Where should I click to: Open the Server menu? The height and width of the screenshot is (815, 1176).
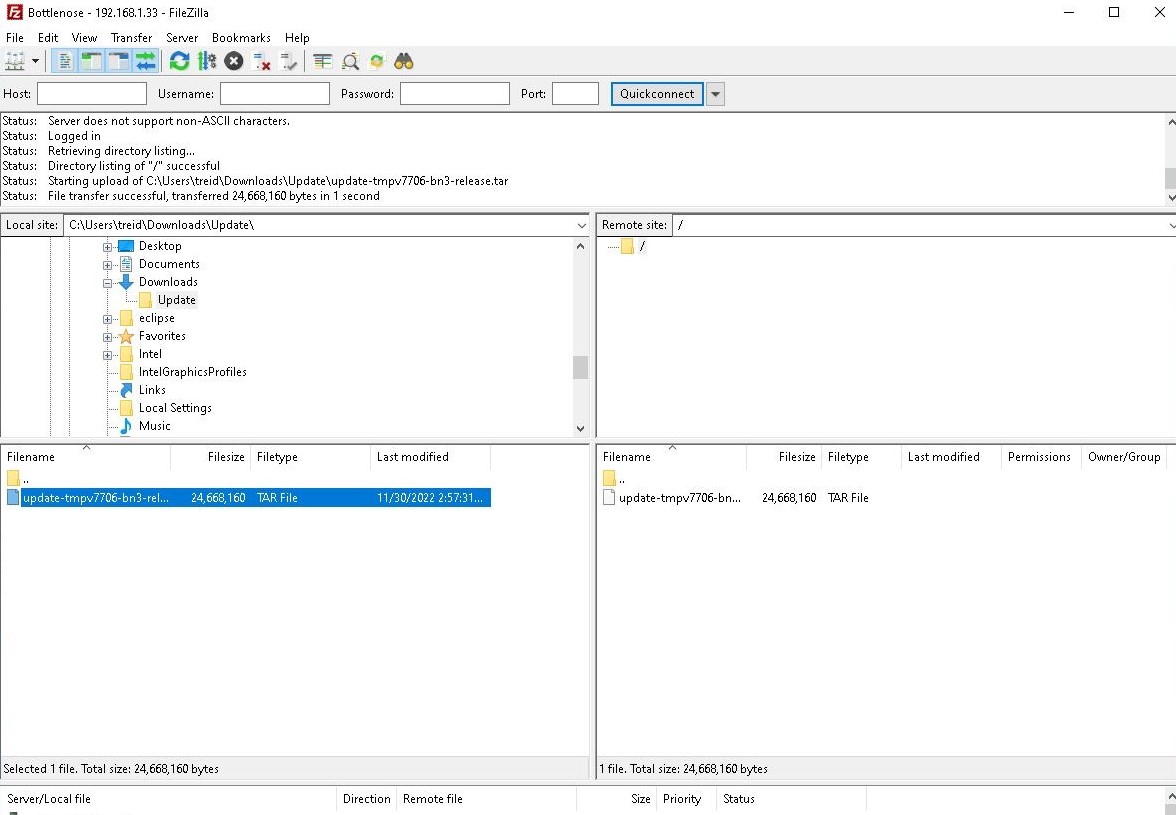182,37
